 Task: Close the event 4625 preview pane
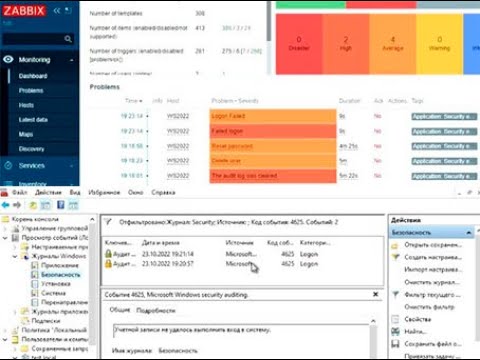click(x=376, y=294)
